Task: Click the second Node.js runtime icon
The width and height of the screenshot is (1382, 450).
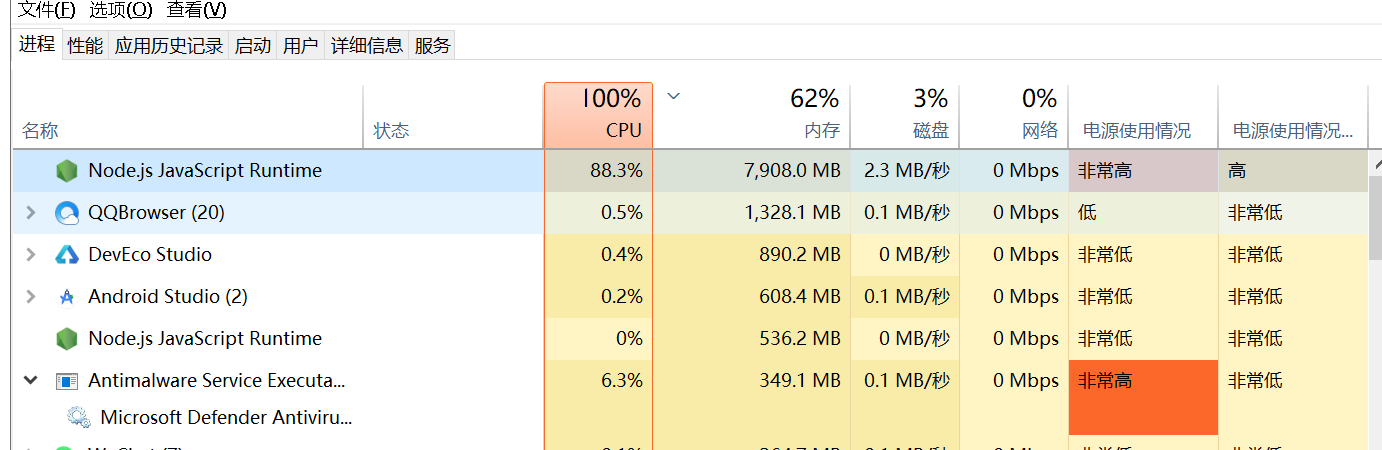Action: 67,339
